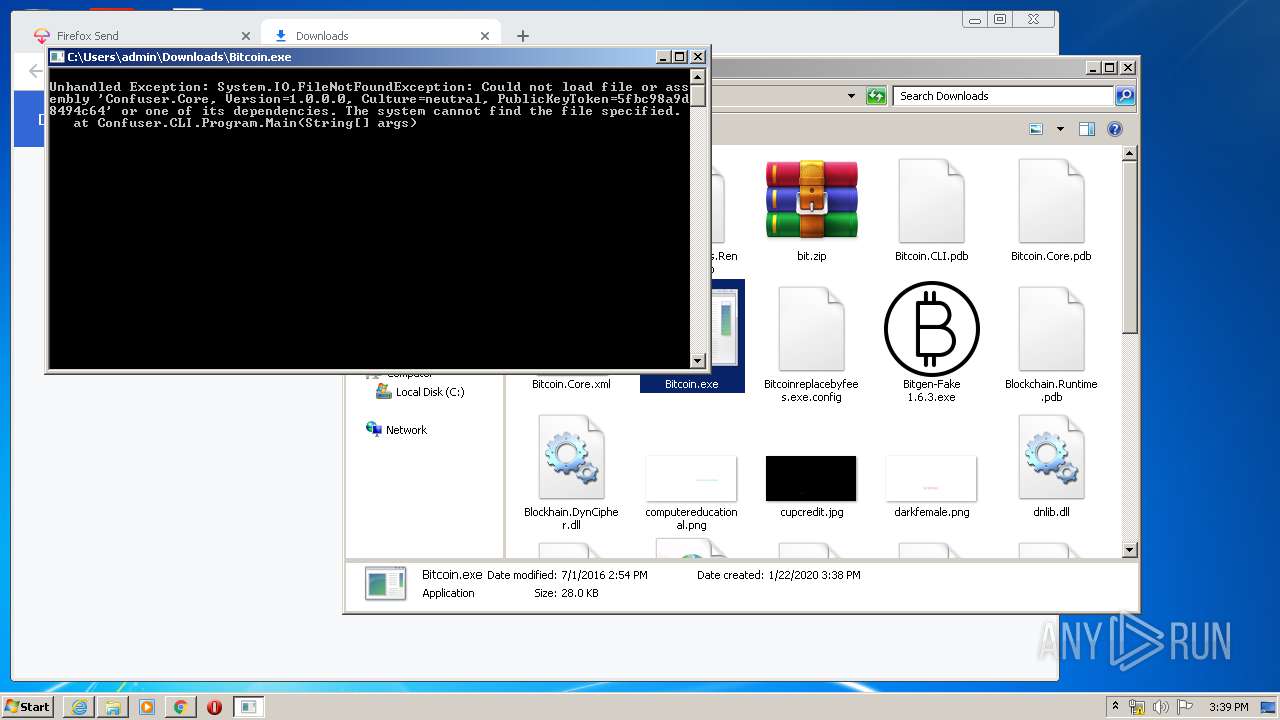Select the Bitgen-Fake 1.6.3.exe Bitcoin logo icon
Screen dimensions: 1280x720
[931, 329]
